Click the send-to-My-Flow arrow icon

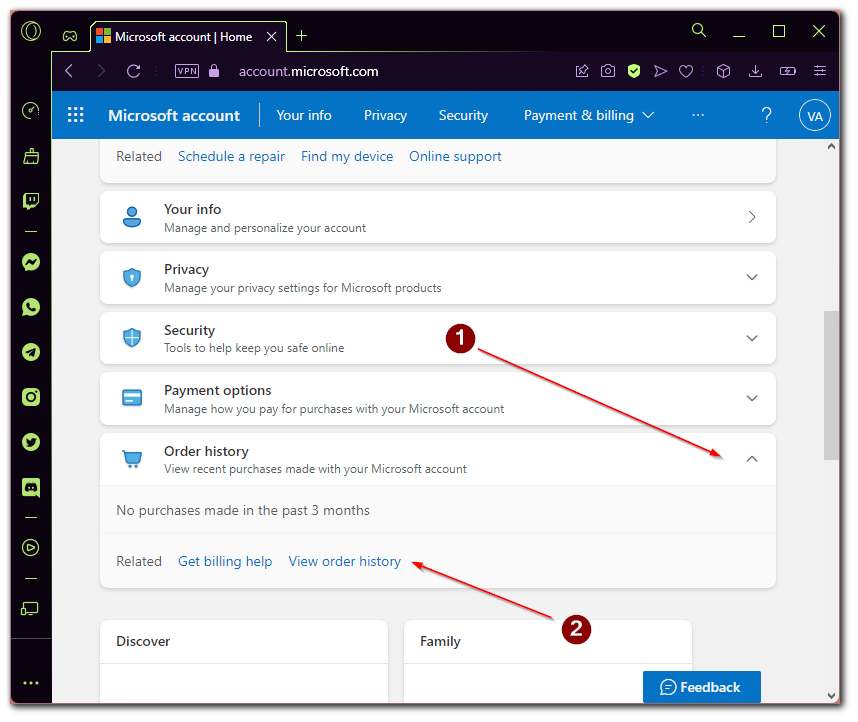660,71
